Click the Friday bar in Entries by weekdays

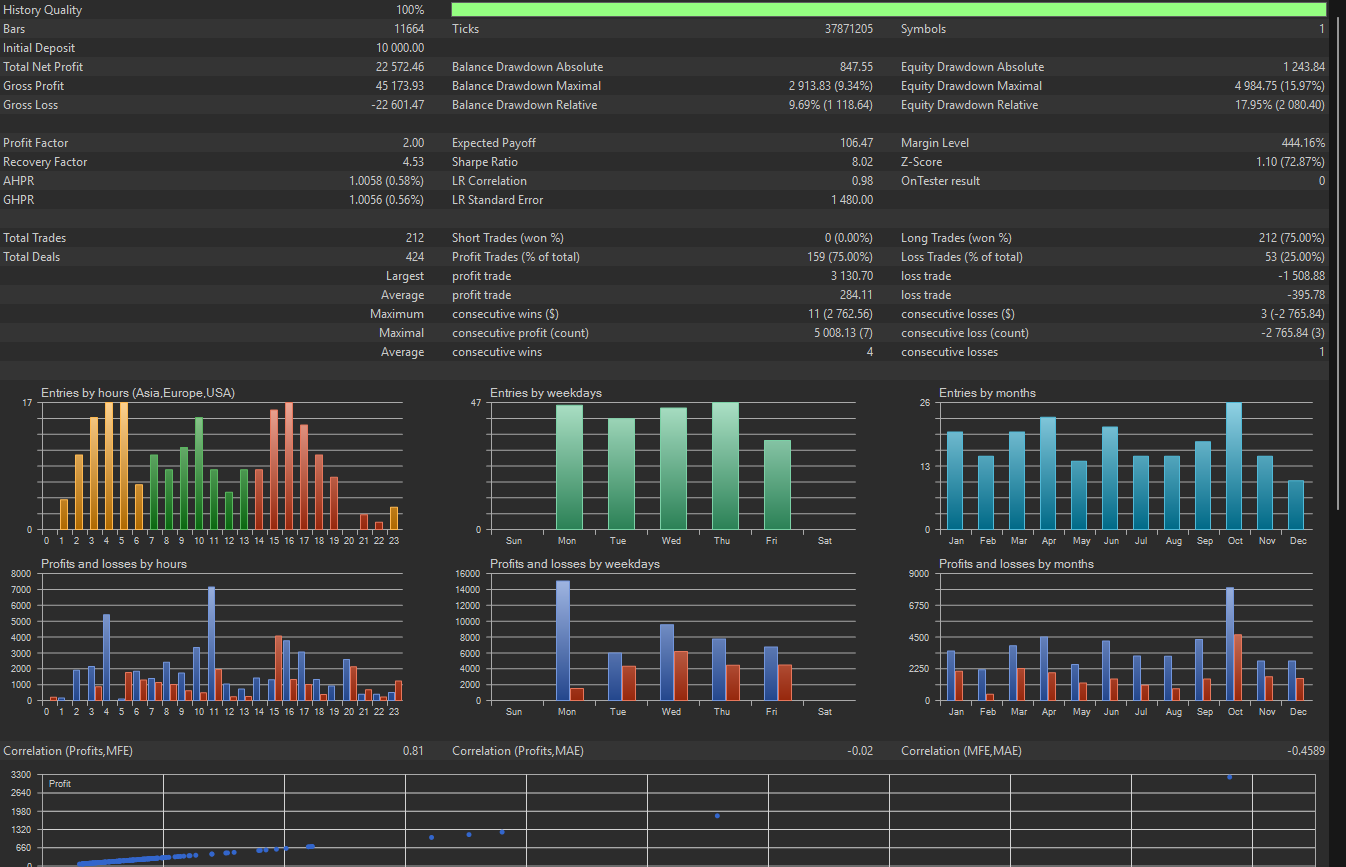point(777,485)
